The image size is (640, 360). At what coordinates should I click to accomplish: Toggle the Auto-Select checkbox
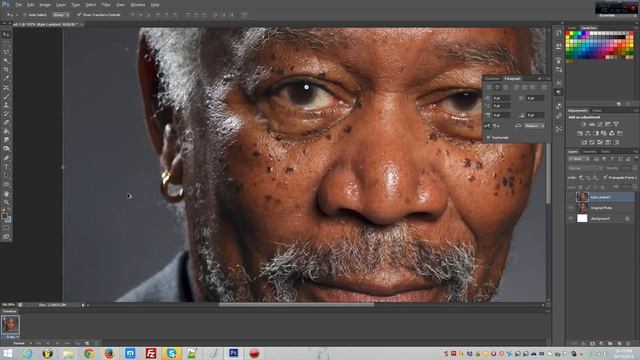[x=25, y=15]
